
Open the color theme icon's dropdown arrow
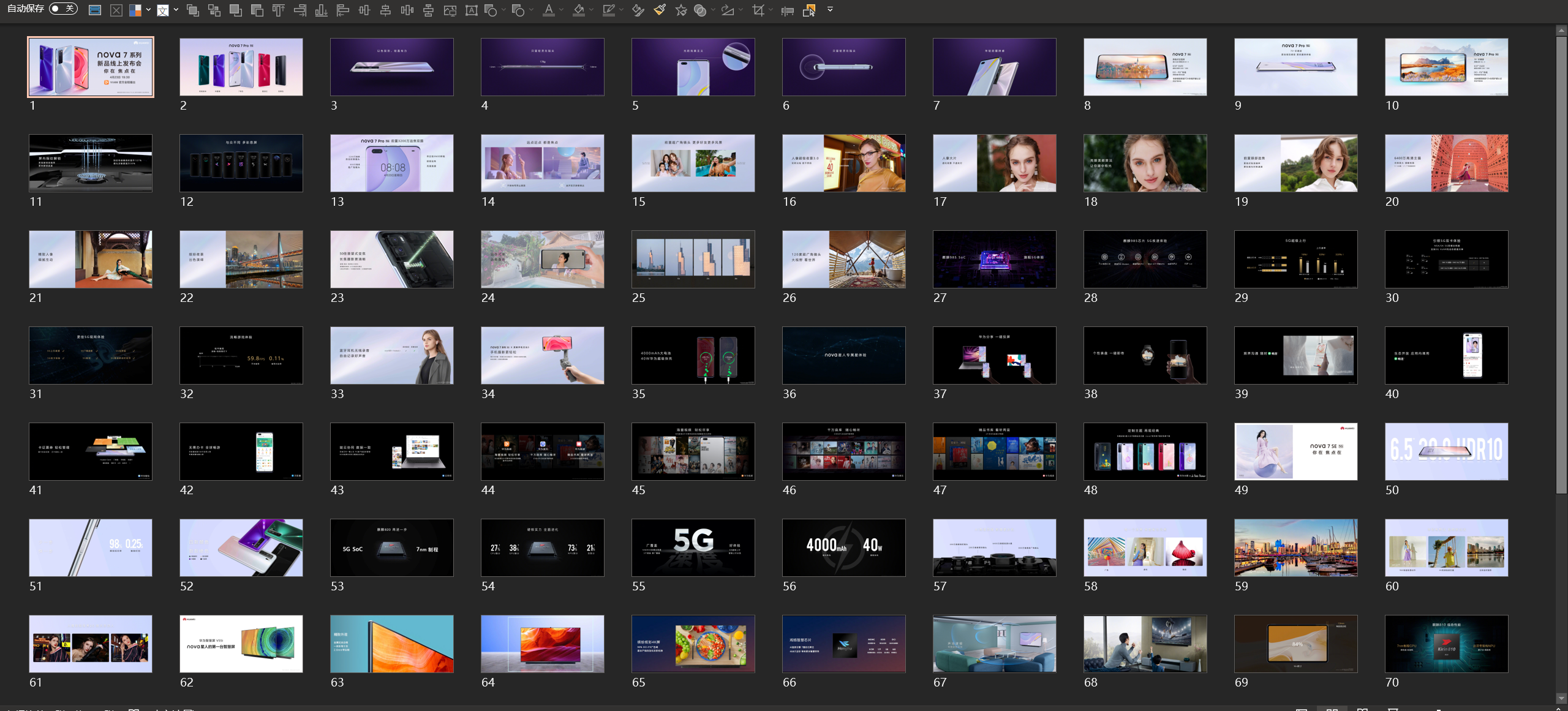148,10
